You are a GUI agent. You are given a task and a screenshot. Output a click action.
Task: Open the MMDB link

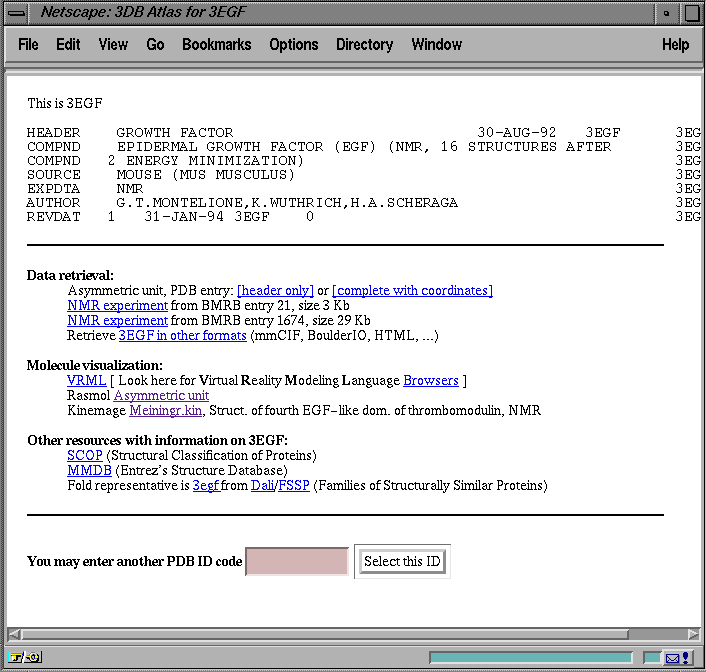pos(89,470)
